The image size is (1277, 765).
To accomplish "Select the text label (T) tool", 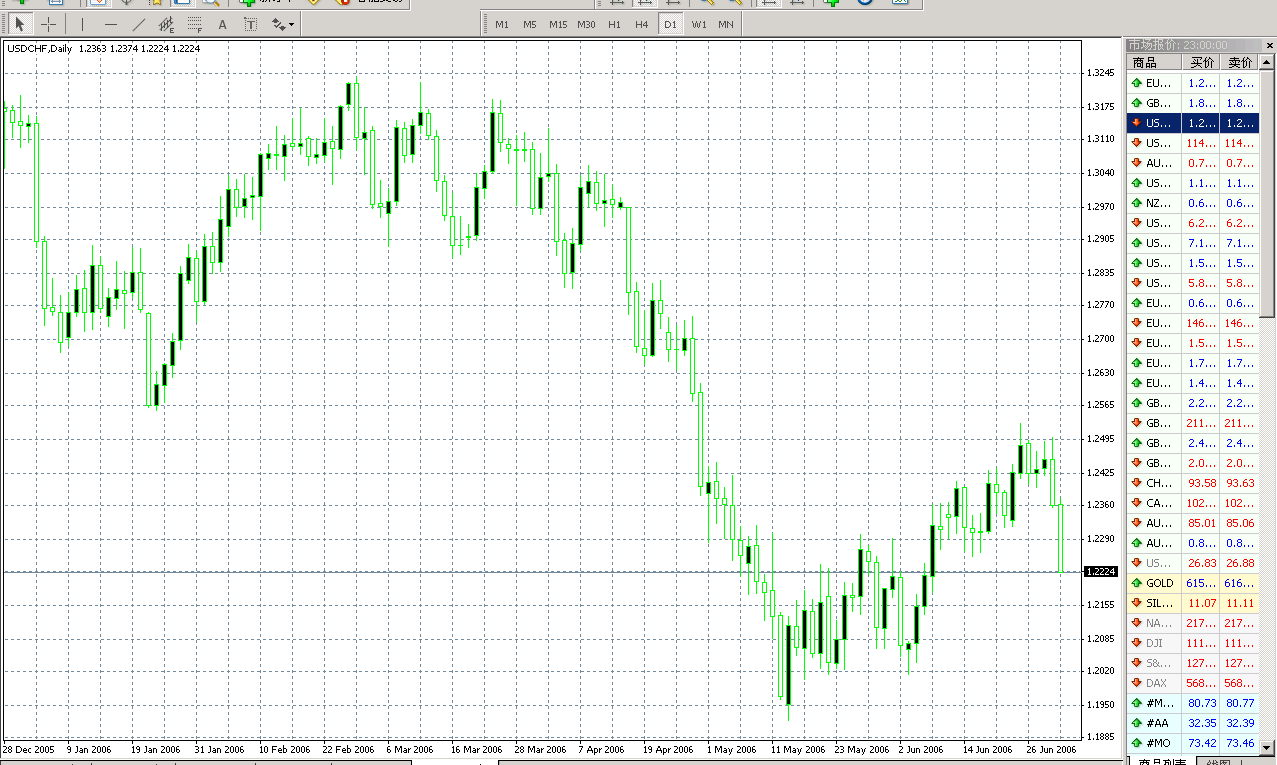I will tap(250, 24).
